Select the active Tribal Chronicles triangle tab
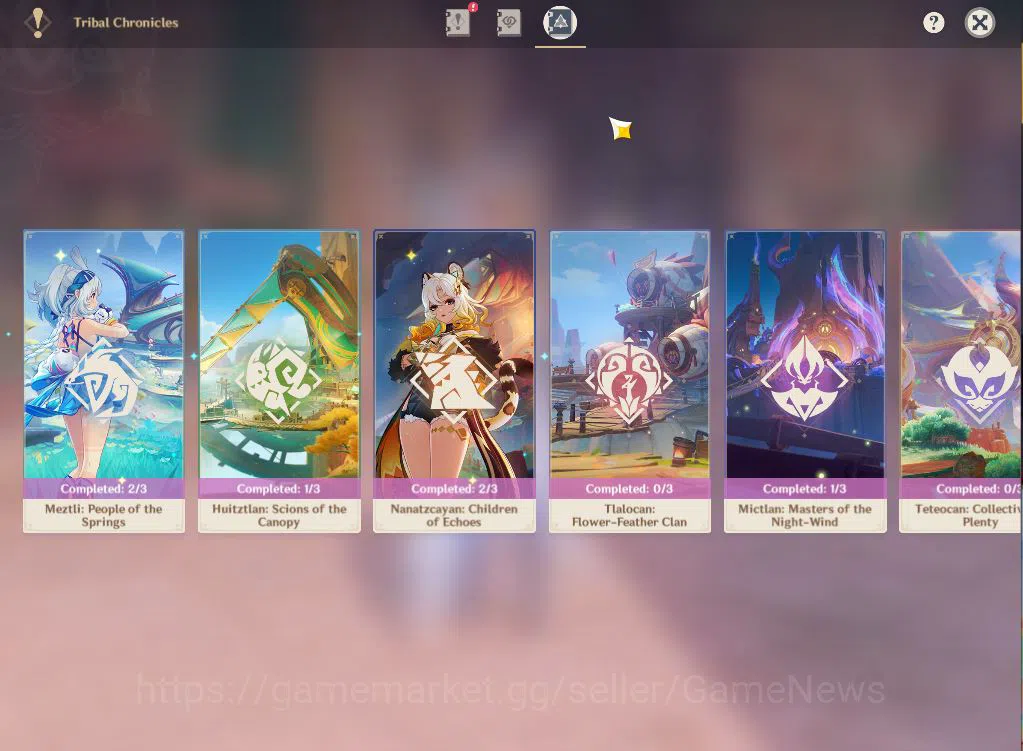This screenshot has height=751, width=1023. [x=560, y=22]
